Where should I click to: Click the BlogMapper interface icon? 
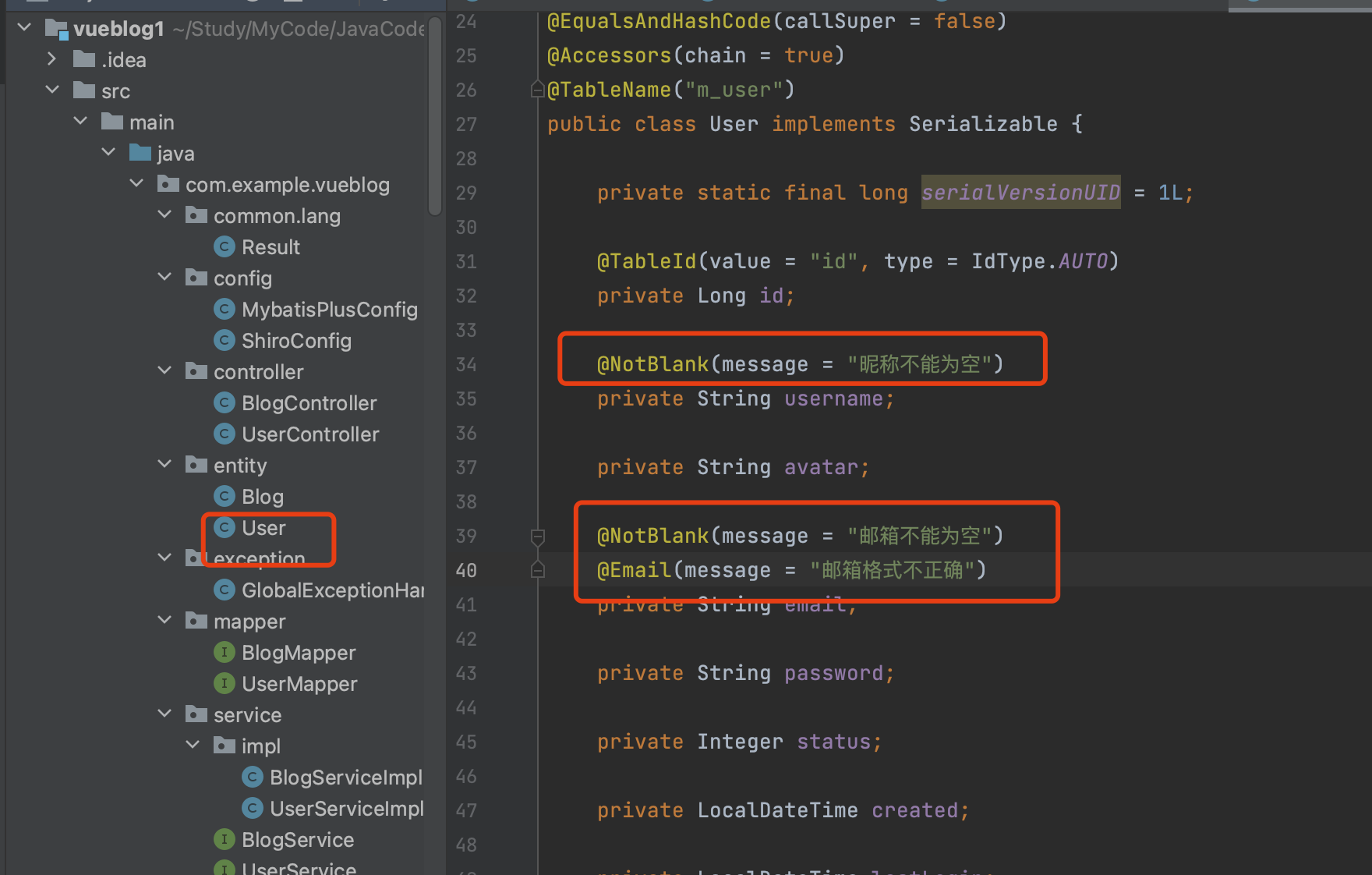coord(225,653)
